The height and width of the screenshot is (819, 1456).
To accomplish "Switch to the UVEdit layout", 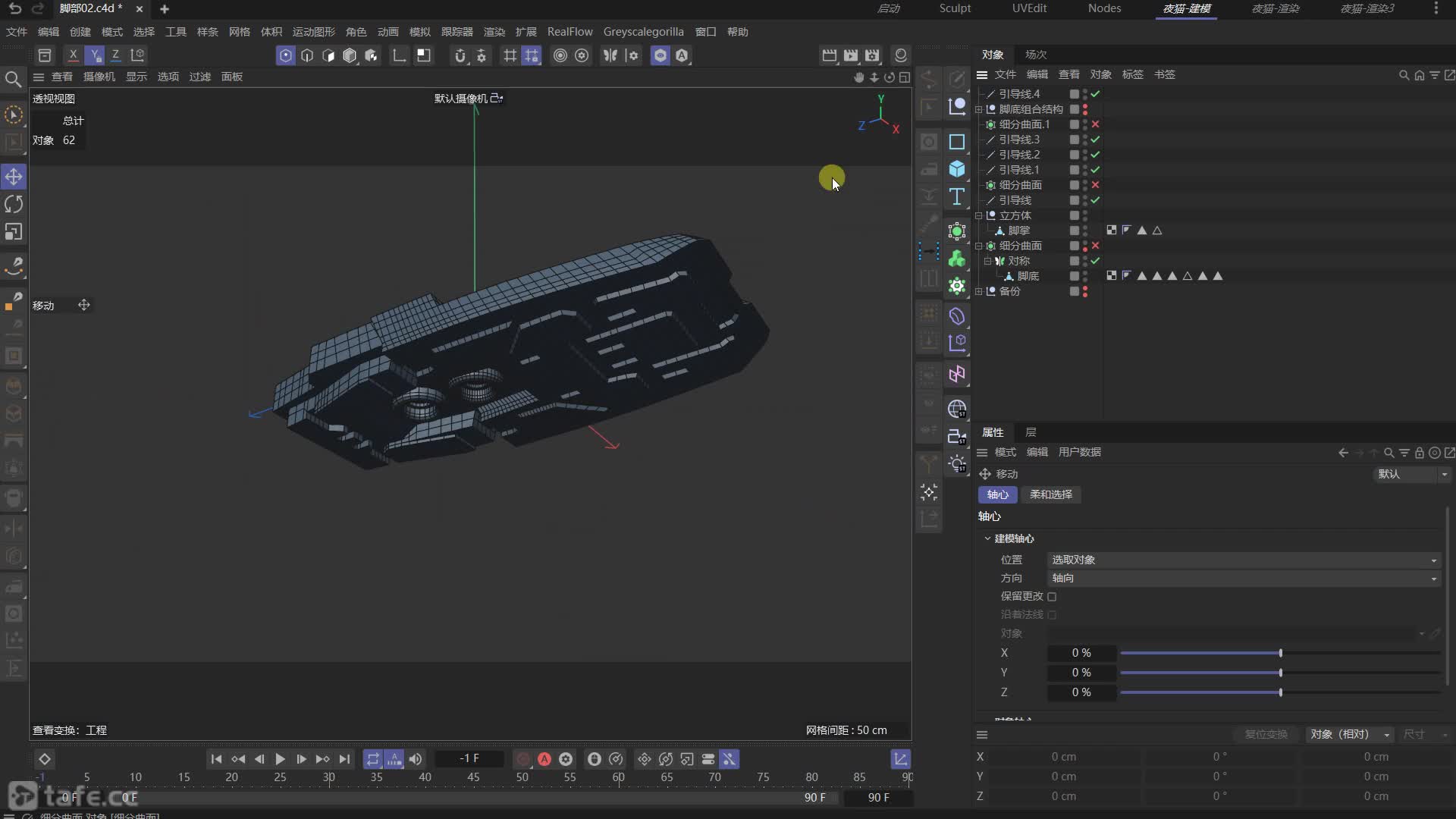I will 1029,8.
